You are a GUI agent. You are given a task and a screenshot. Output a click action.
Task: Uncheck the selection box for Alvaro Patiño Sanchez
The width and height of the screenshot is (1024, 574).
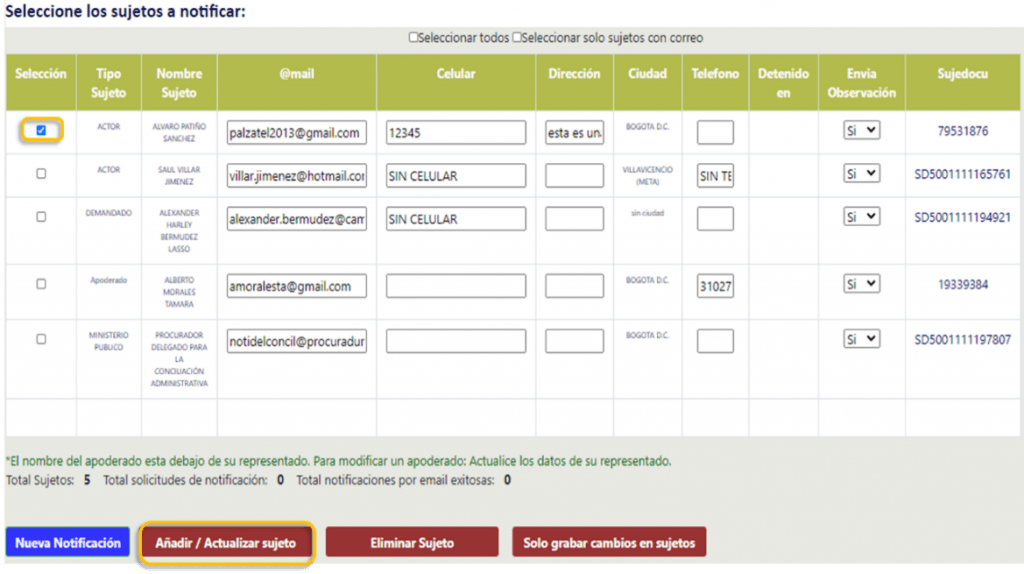(41, 130)
